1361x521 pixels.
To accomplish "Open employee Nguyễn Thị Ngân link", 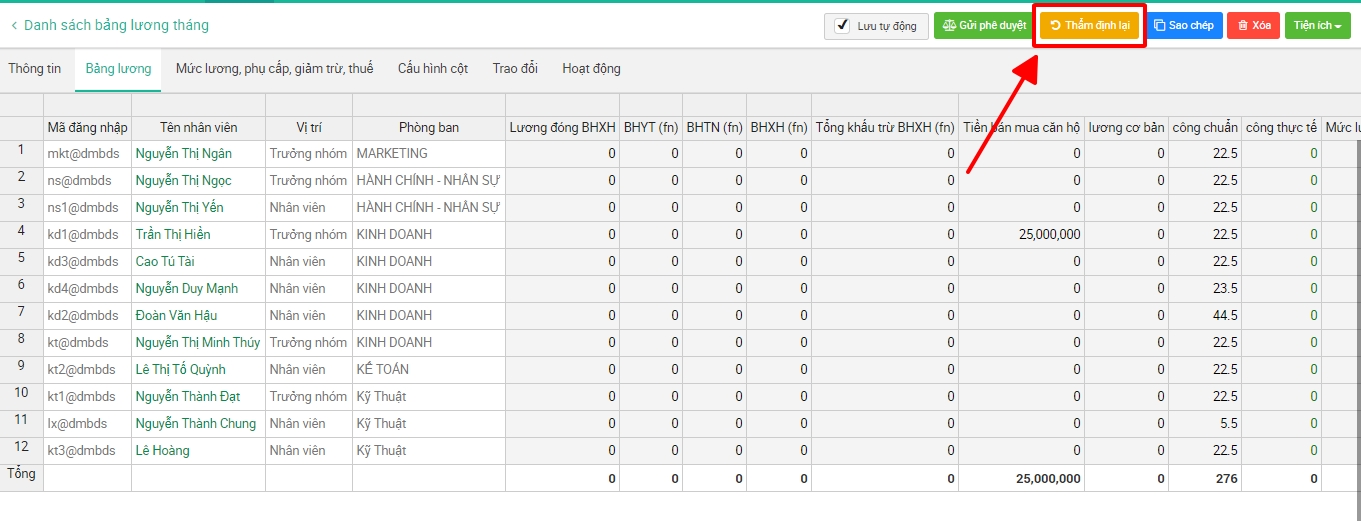I will pos(184,154).
